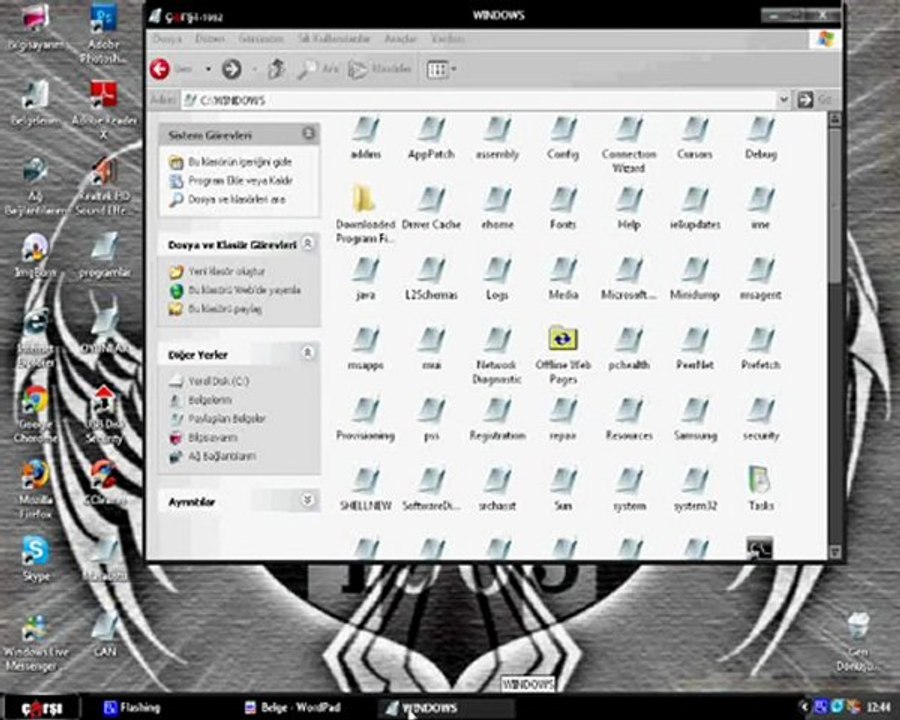Viewport: 900px width, 720px height.
Task: Click the system tray clock
Action: pos(879,707)
